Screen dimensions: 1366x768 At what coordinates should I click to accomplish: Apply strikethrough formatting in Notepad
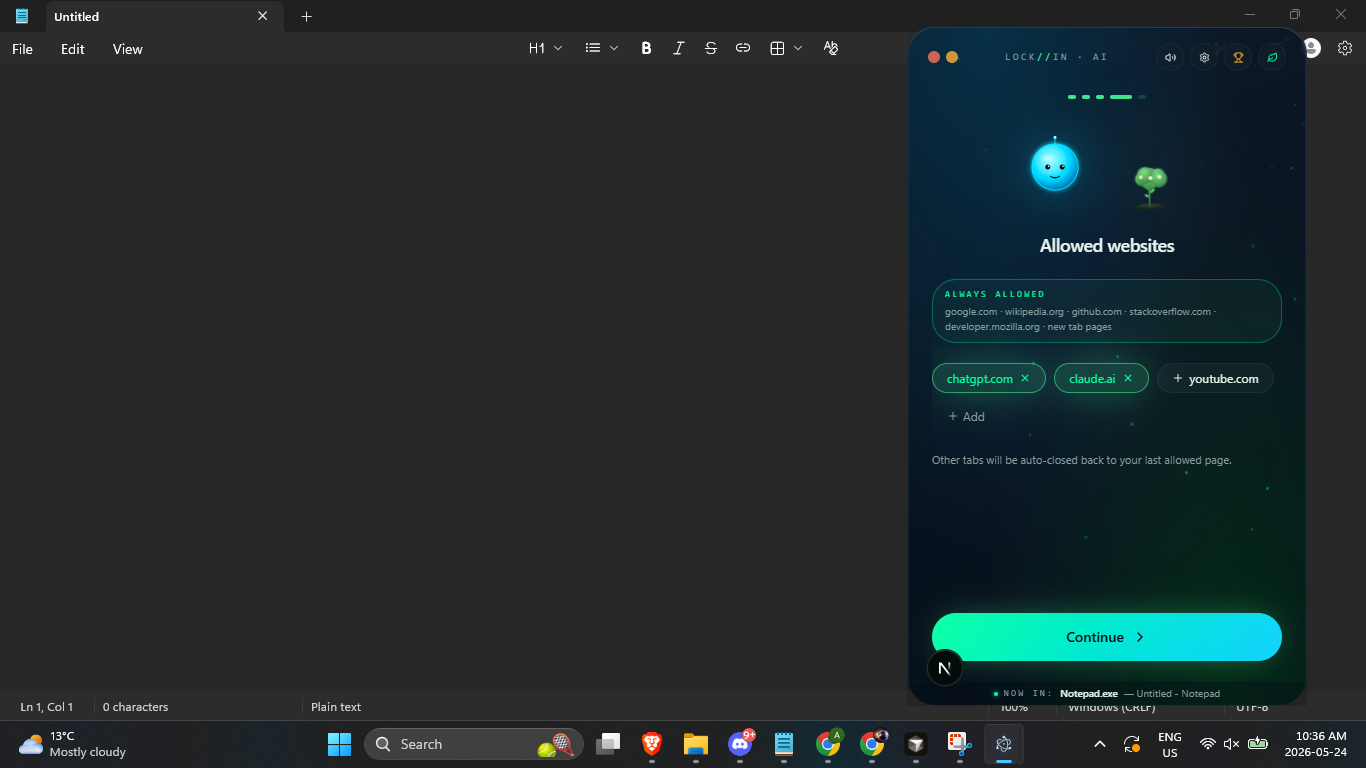(710, 48)
